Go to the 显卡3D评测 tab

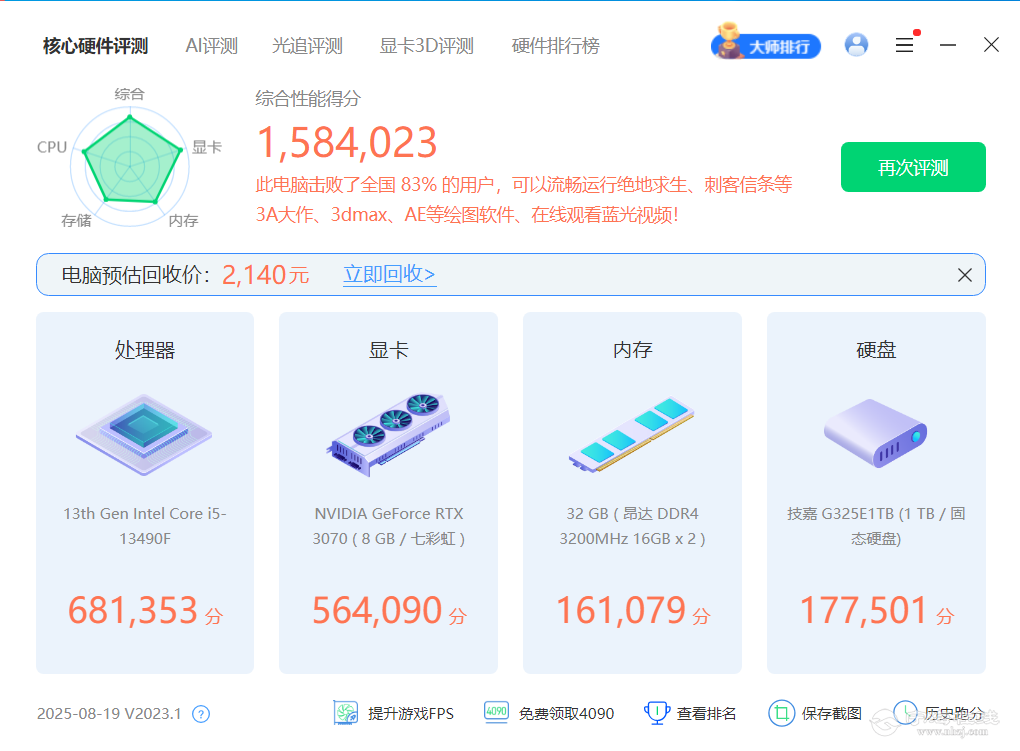(x=426, y=46)
